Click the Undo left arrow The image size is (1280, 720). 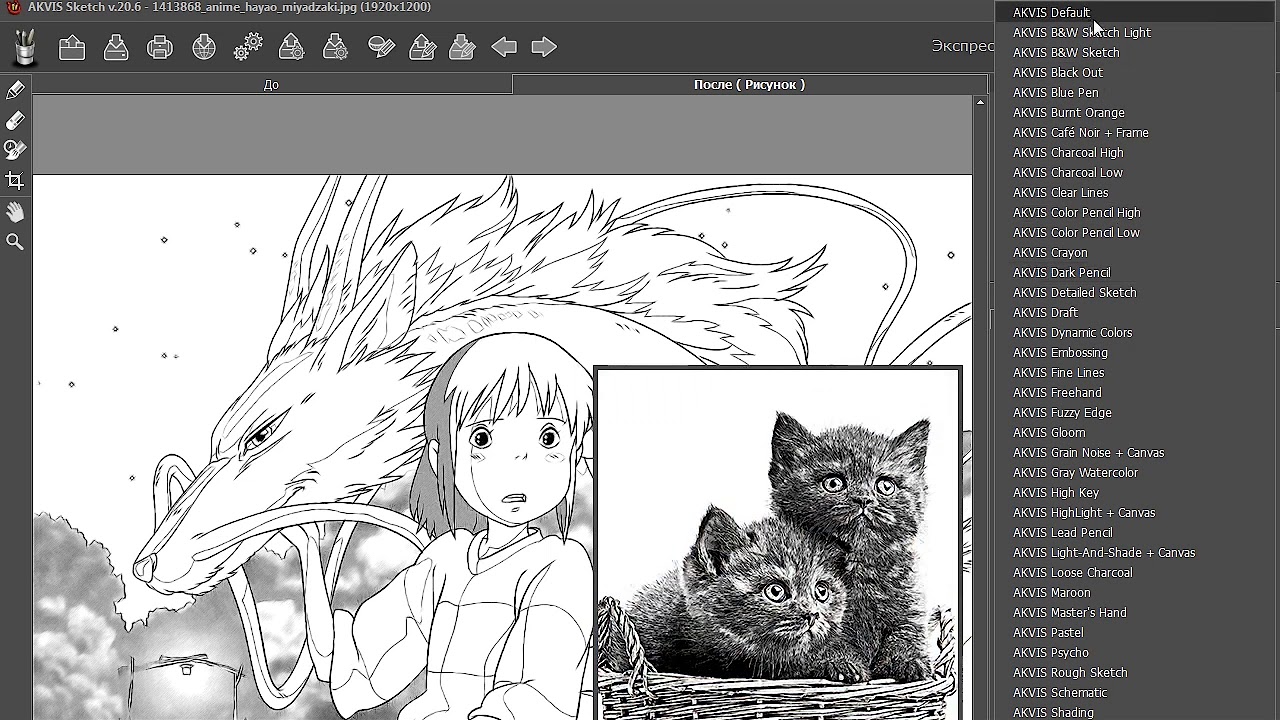click(x=504, y=47)
